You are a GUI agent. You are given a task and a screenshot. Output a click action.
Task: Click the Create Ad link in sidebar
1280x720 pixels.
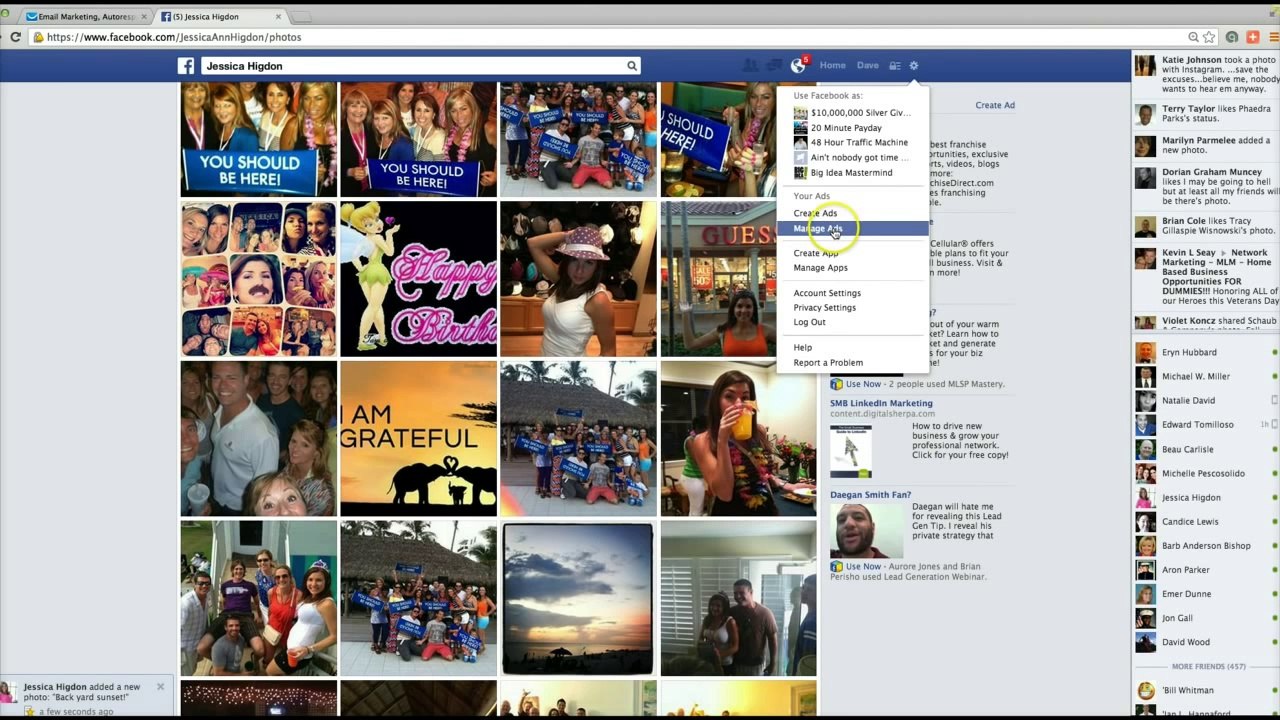point(995,105)
